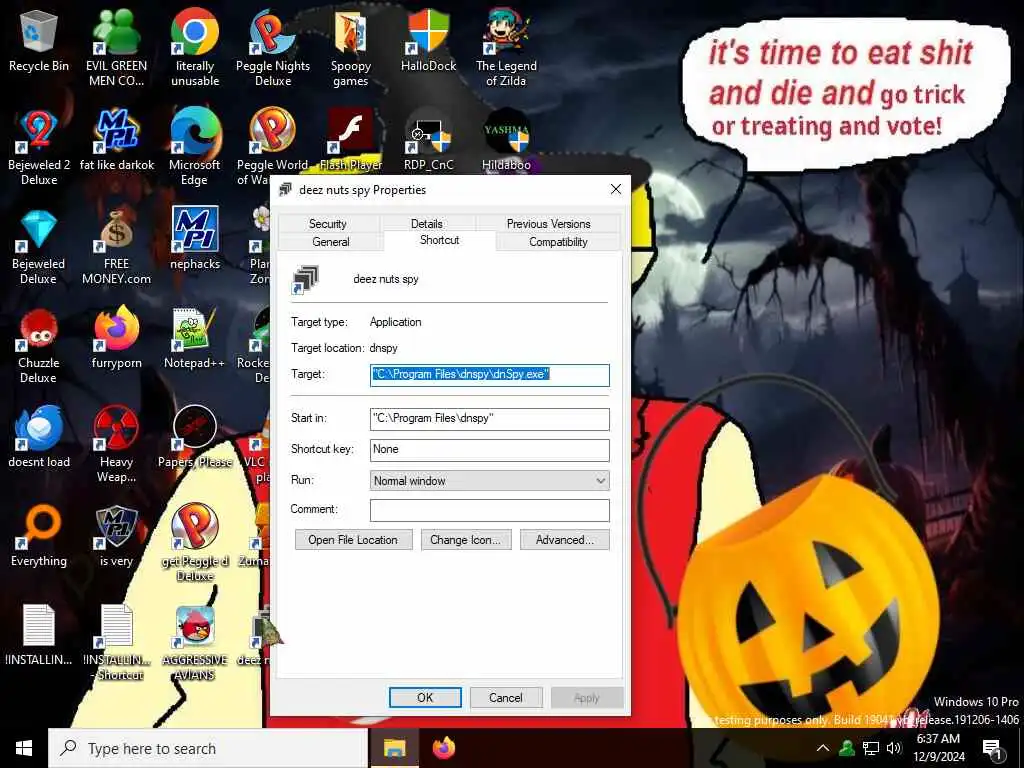Open File Explorer from the taskbar
Viewport: 1024px width, 768px height.
[394, 748]
